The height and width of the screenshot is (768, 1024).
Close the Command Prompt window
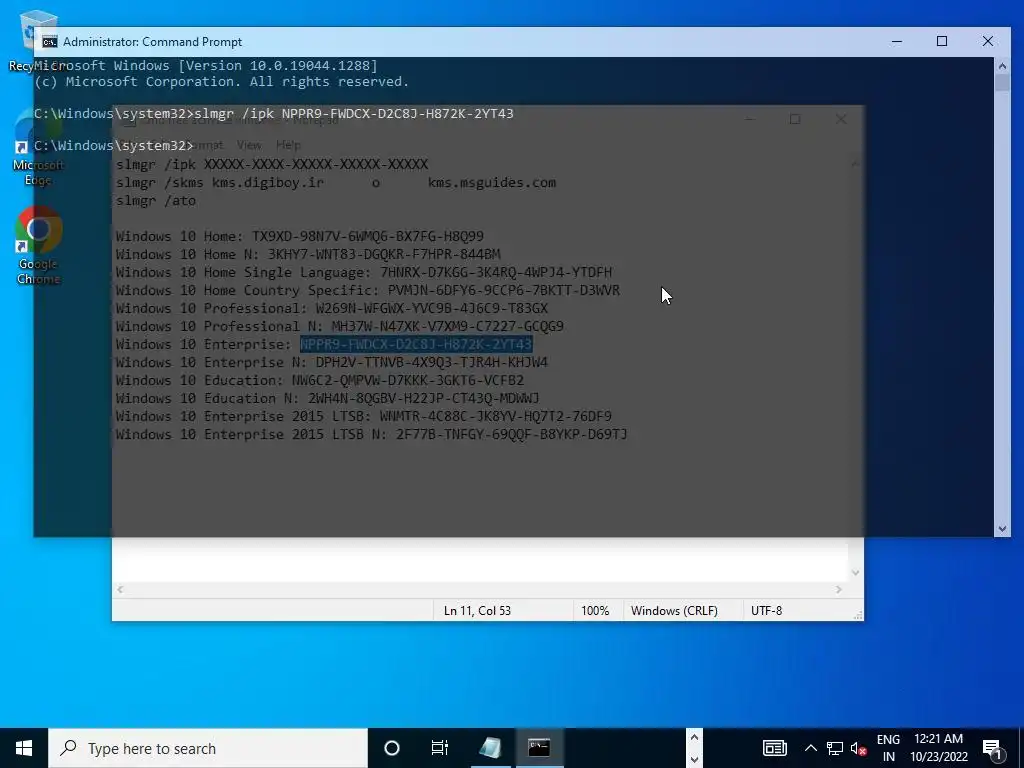tap(987, 41)
